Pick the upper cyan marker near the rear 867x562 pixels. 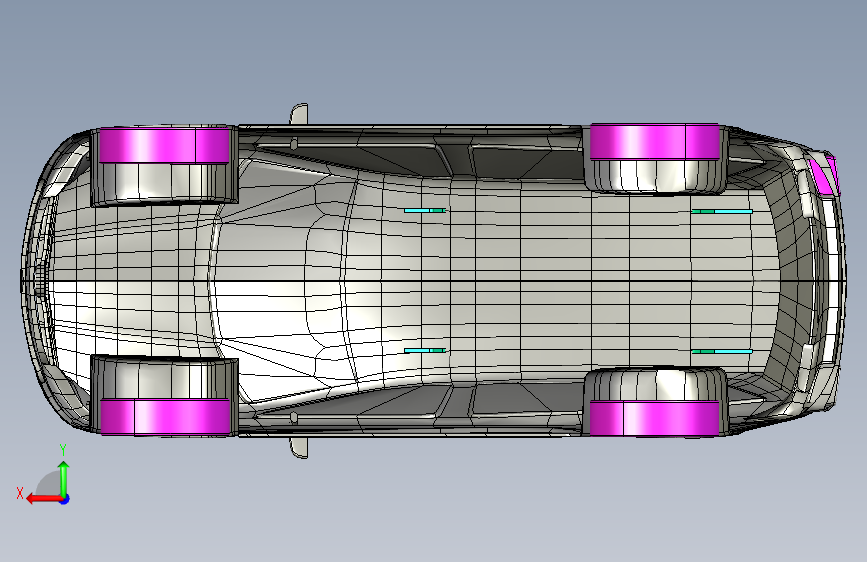(x=722, y=211)
